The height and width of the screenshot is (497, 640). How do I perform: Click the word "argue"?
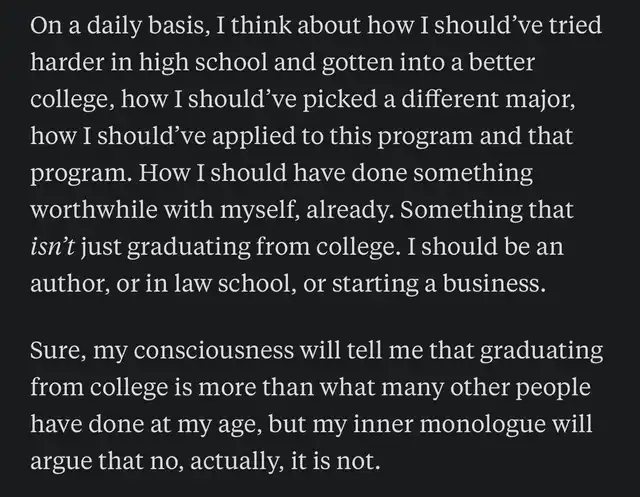[63, 460]
